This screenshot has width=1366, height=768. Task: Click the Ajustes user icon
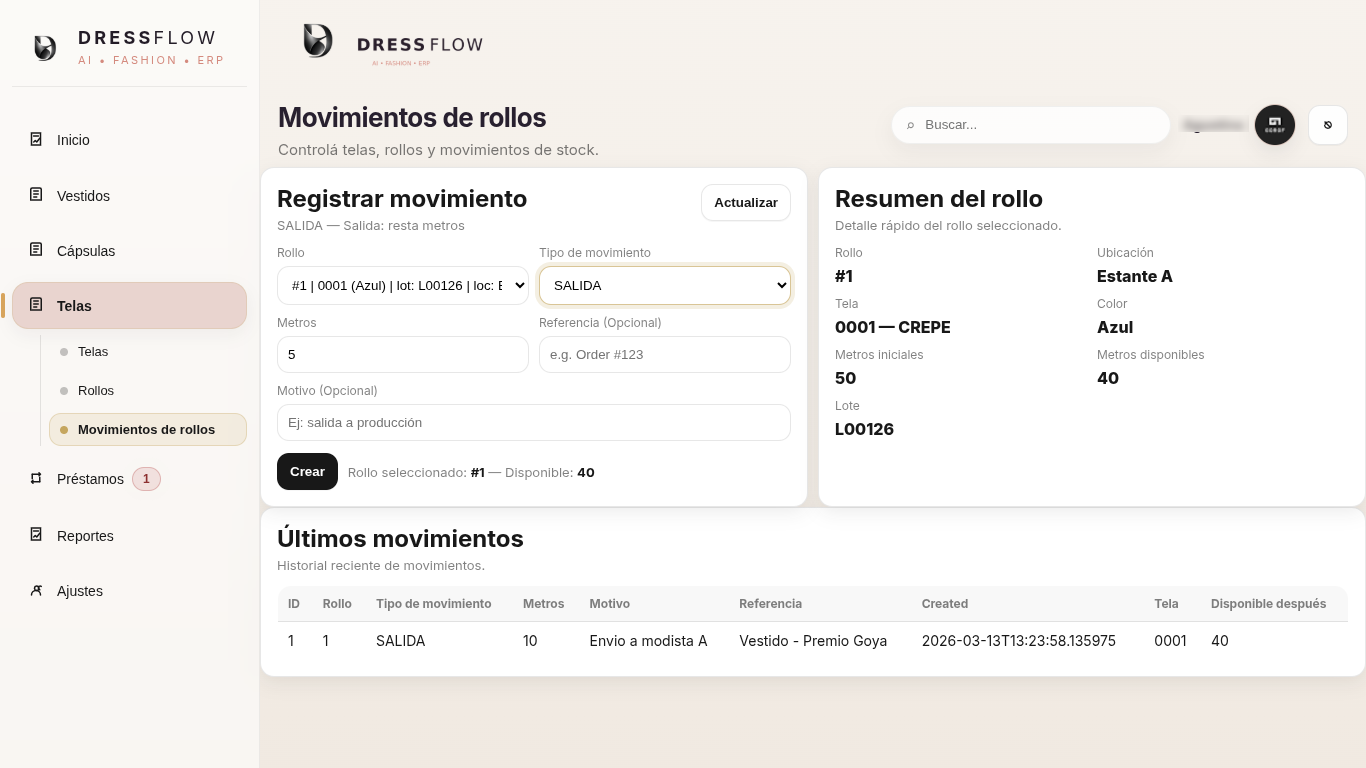[x=36, y=590]
